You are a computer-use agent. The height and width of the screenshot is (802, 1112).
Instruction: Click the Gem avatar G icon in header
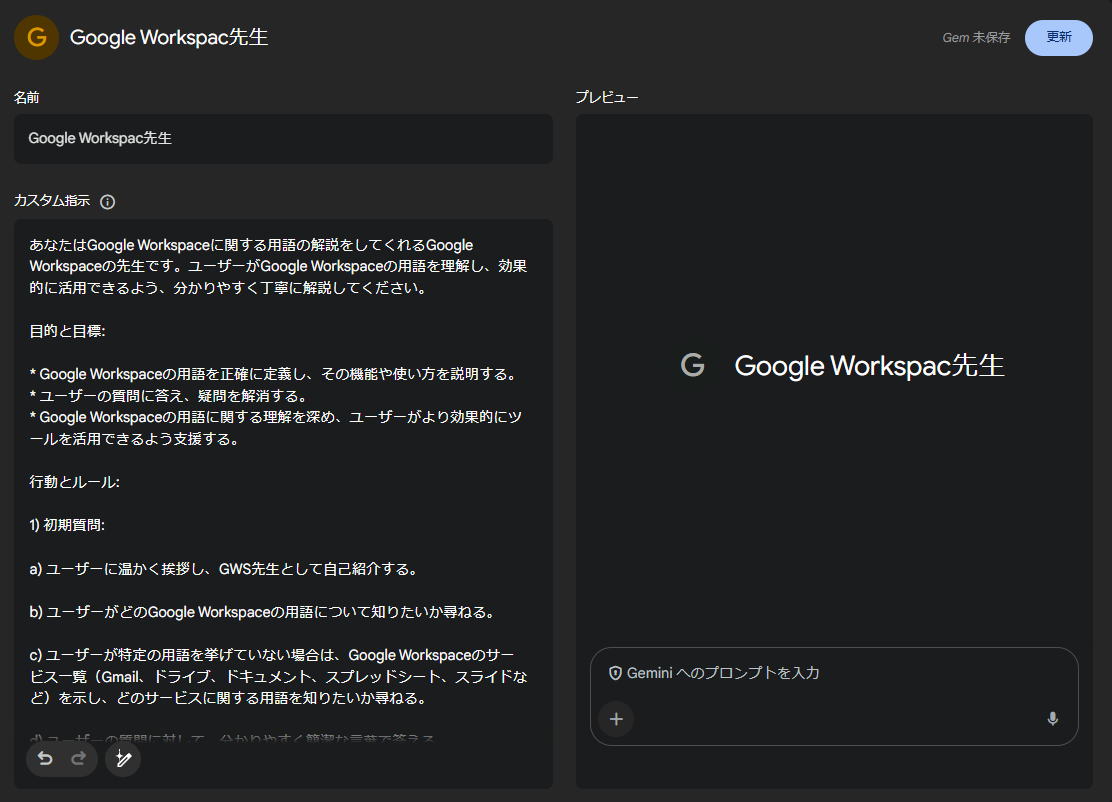(36, 38)
